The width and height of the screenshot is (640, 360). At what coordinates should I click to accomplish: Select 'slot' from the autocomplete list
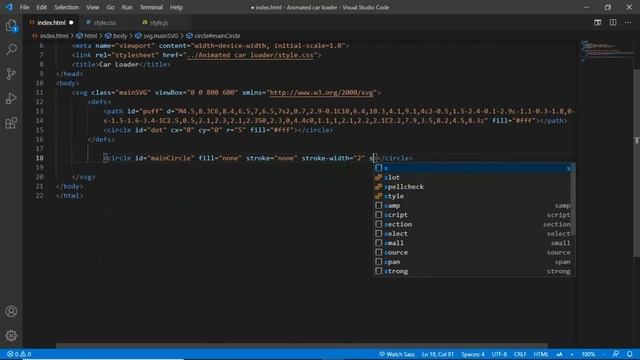tap(473, 178)
